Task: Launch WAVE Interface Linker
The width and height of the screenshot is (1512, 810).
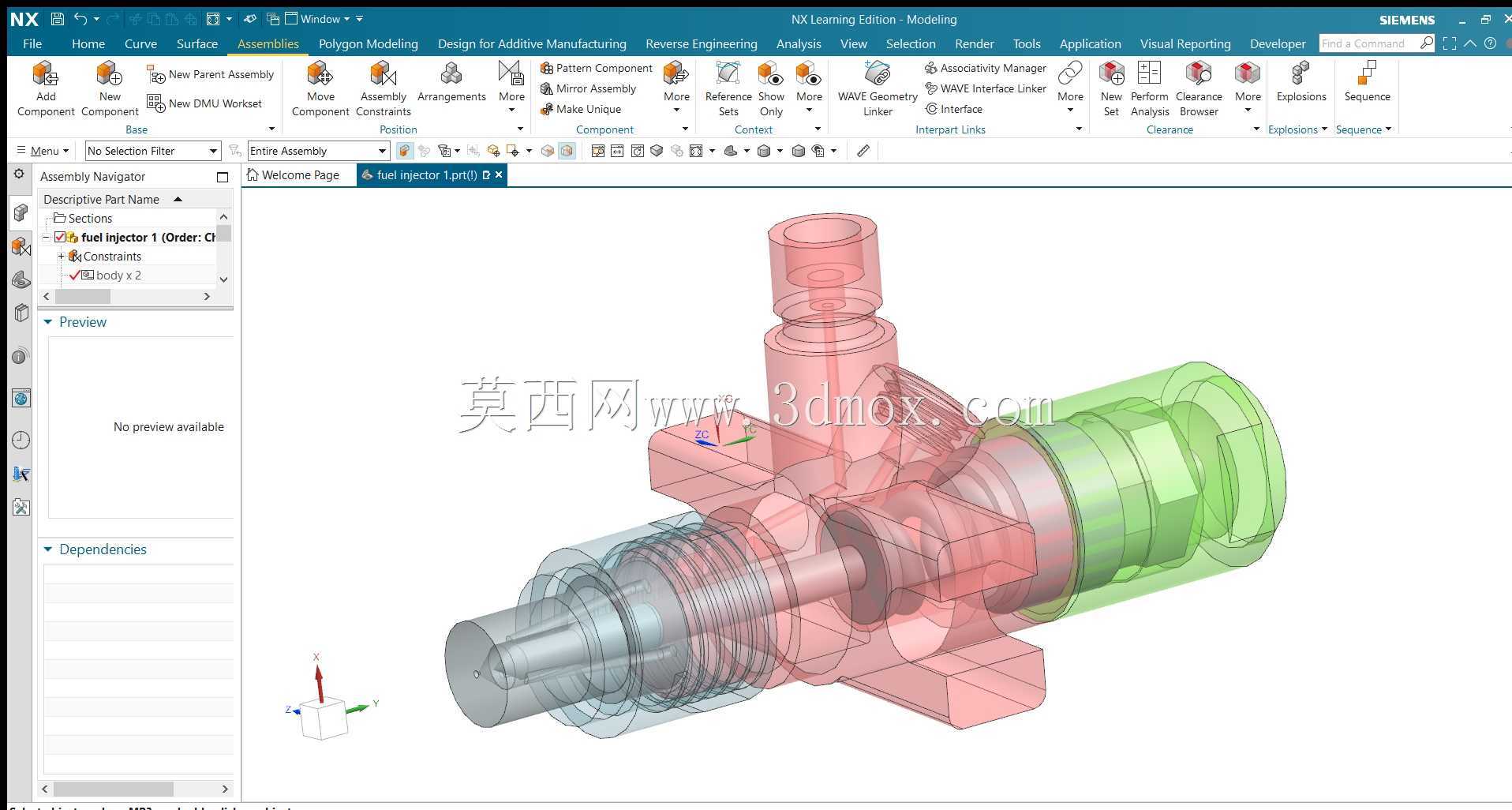Action: pos(986,88)
